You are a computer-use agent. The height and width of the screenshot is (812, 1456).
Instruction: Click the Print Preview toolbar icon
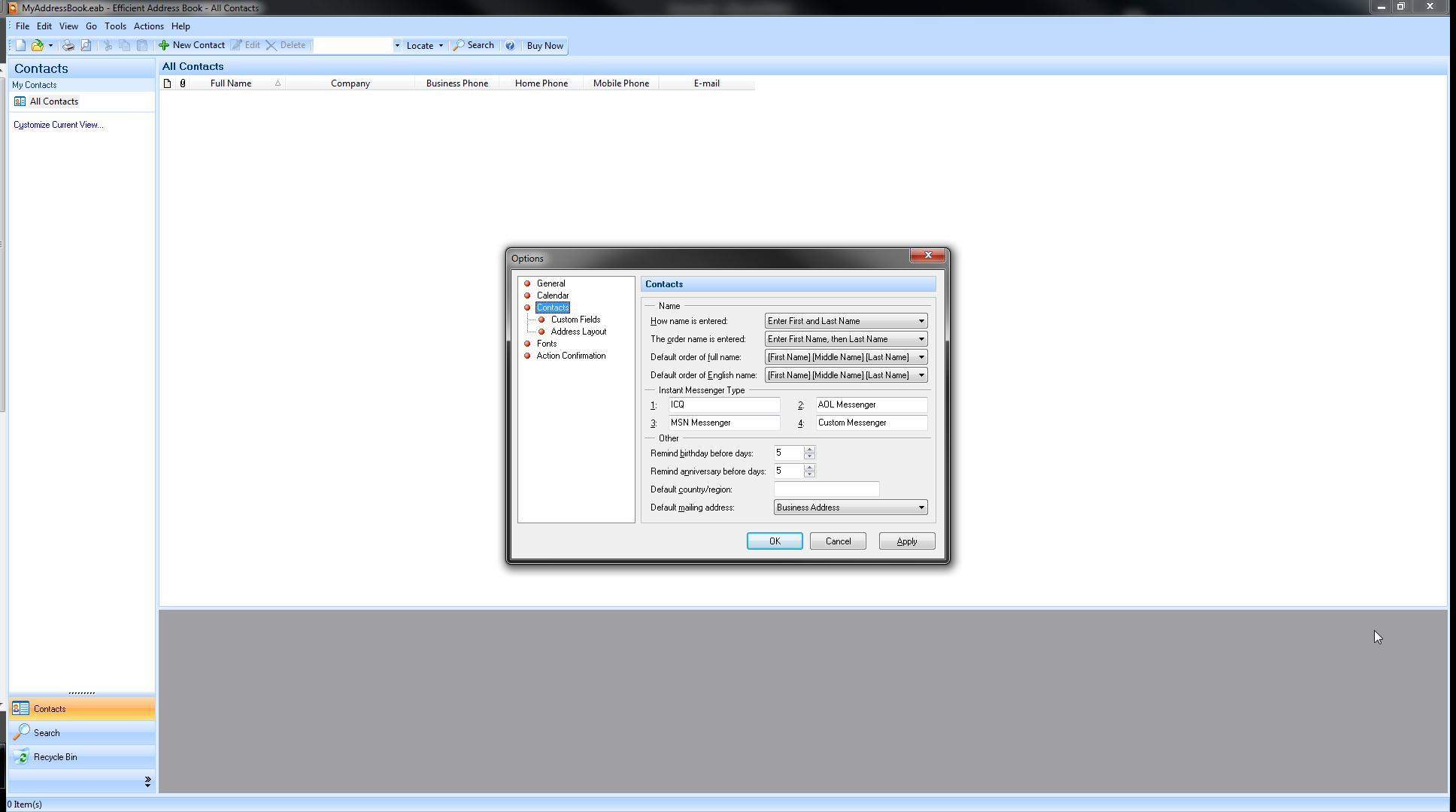pyautogui.click(x=86, y=45)
